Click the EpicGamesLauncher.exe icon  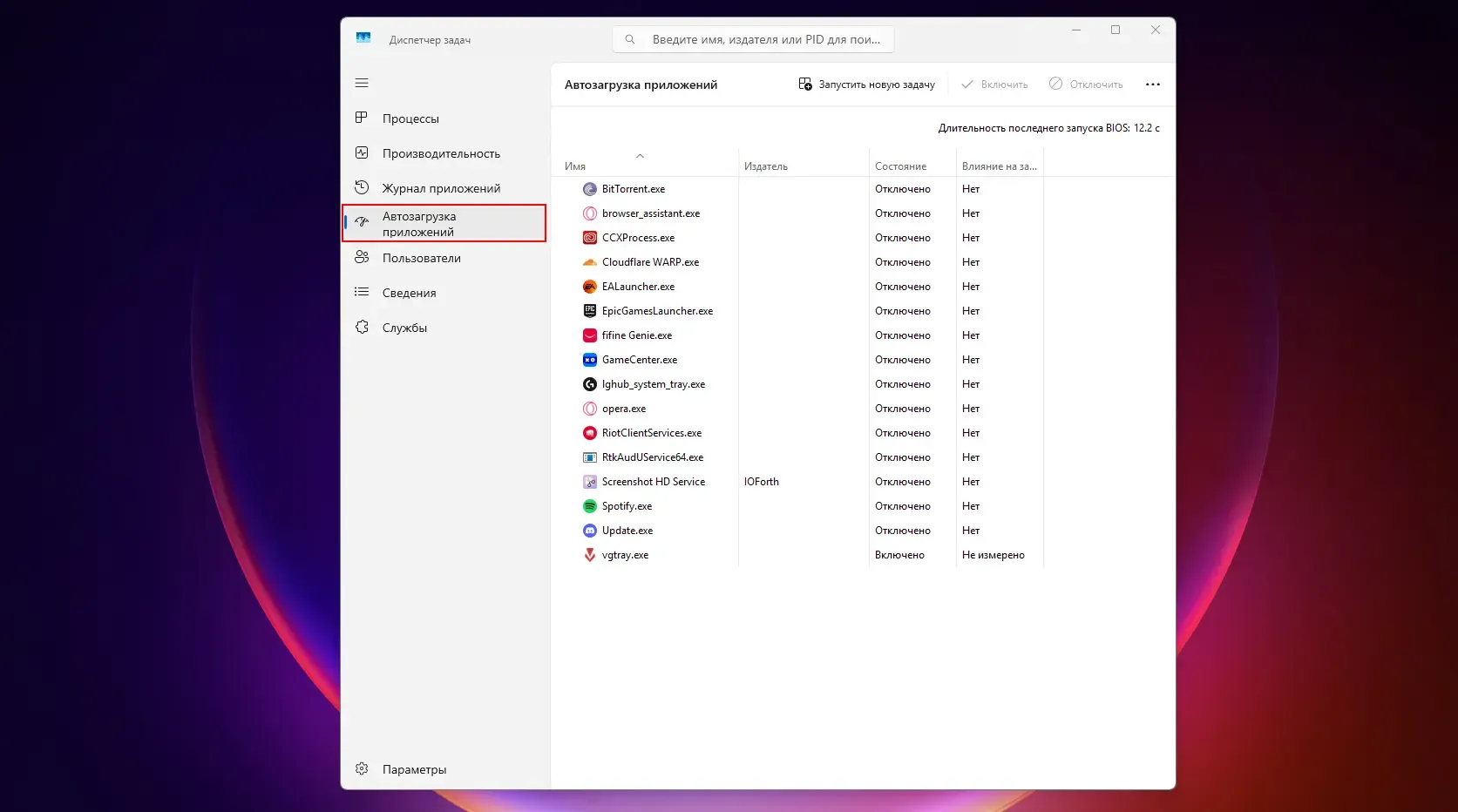tap(590, 311)
